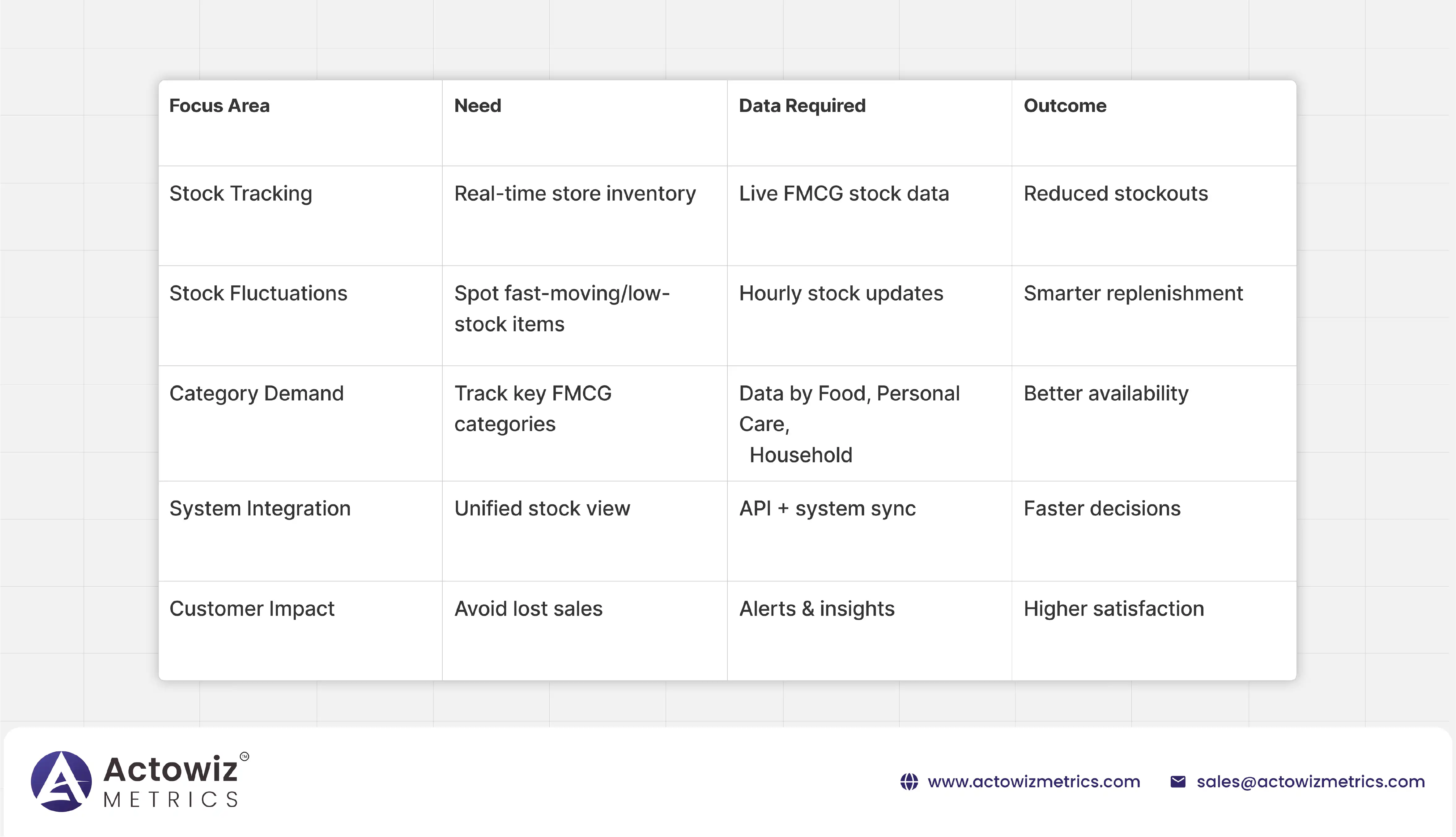Viewport: 1456px width, 837px height.
Task: Click the globe icon beside website URL
Action: (909, 782)
